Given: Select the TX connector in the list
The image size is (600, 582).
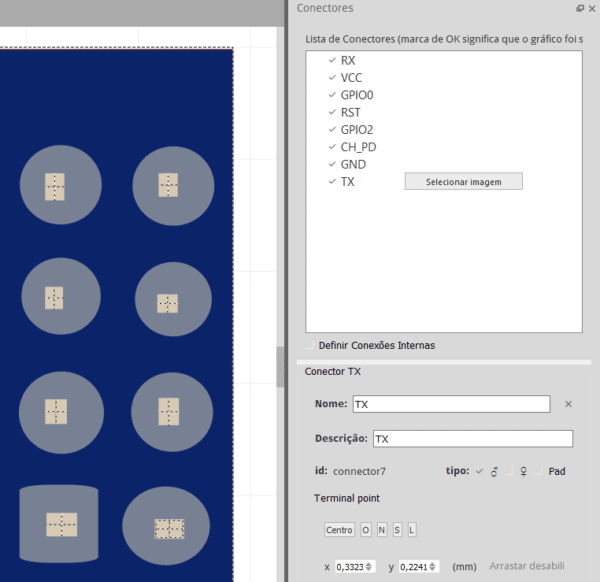Looking at the screenshot, I should (x=347, y=182).
